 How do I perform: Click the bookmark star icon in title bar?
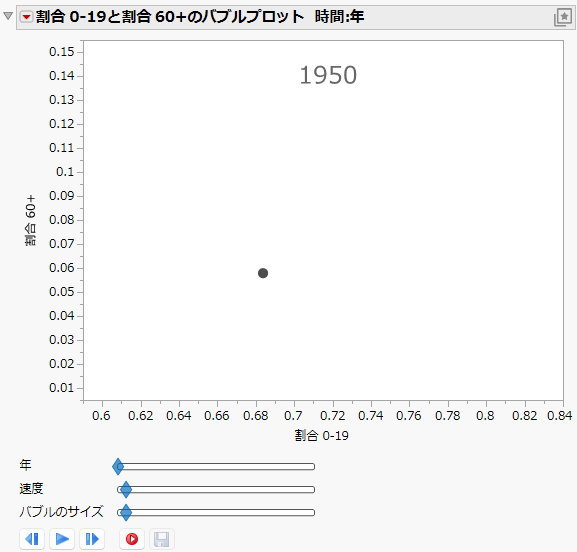click(x=563, y=17)
